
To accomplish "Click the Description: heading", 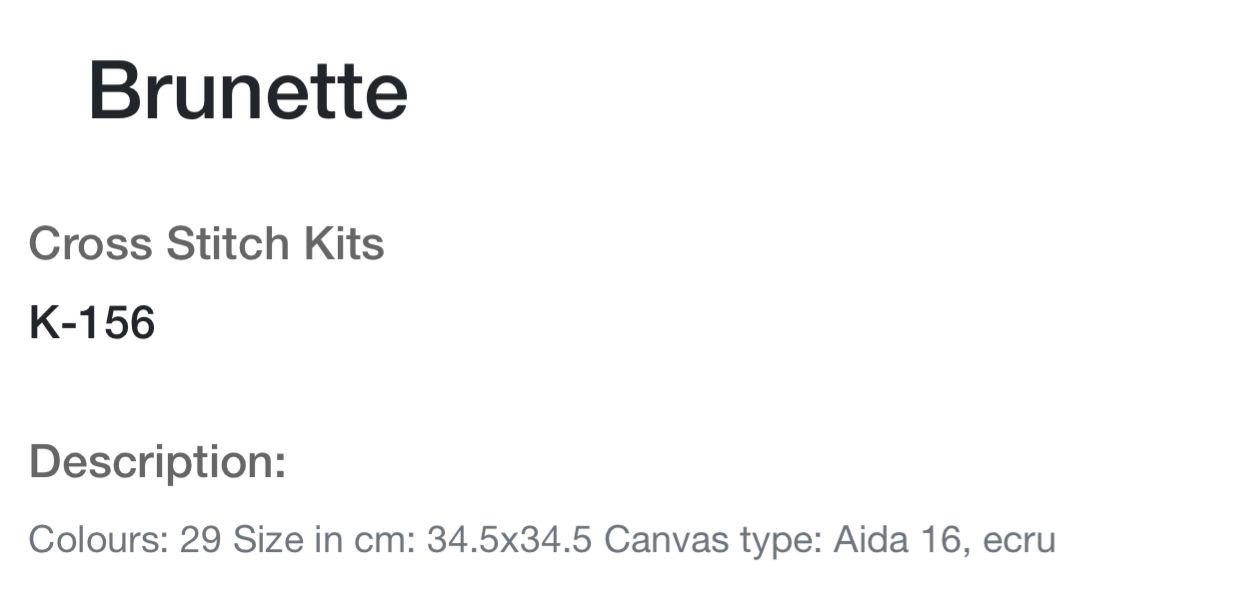I will 158,462.
